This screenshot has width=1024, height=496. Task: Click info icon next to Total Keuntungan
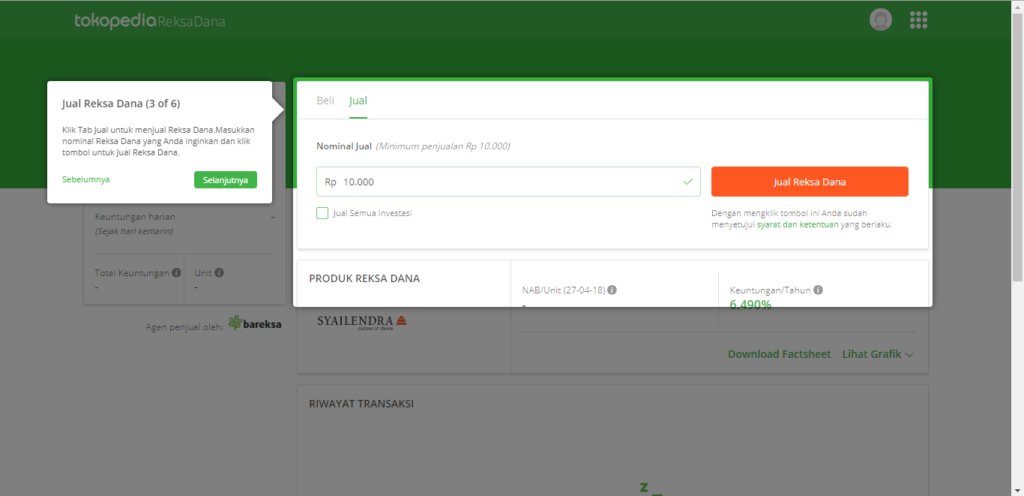click(x=176, y=273)
